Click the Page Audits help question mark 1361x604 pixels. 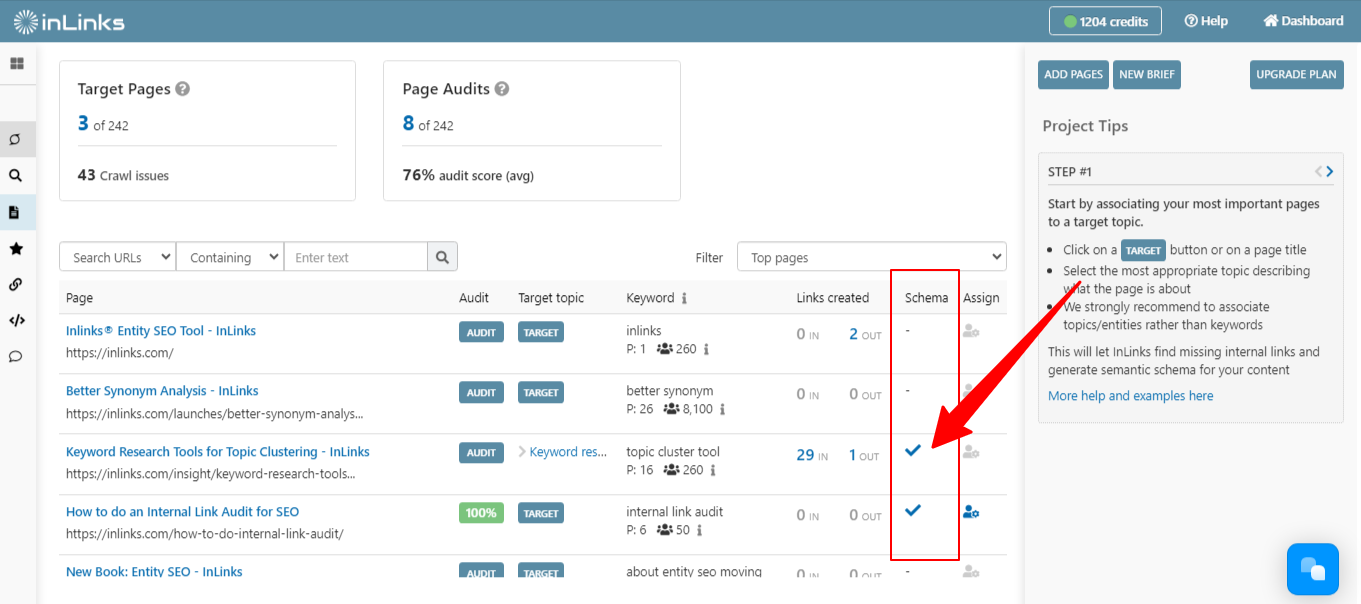pos(502,89)
